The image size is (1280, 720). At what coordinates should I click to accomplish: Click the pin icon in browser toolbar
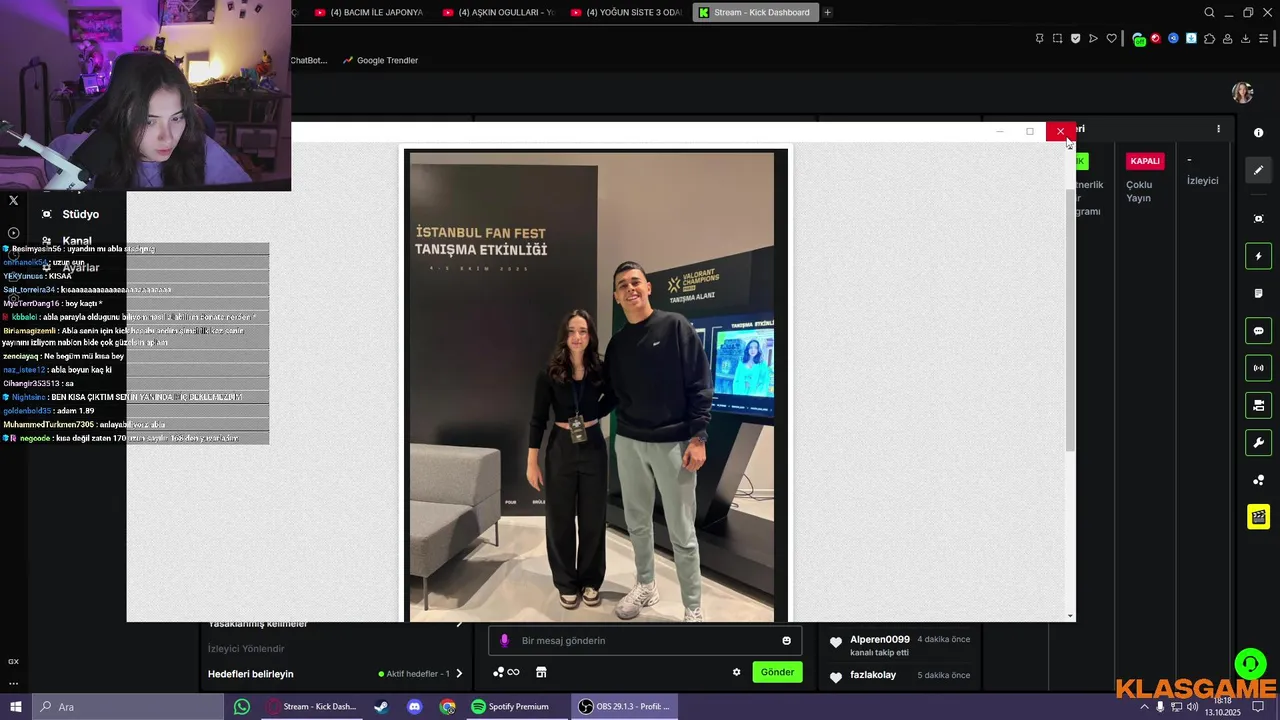pos(1039,38)
